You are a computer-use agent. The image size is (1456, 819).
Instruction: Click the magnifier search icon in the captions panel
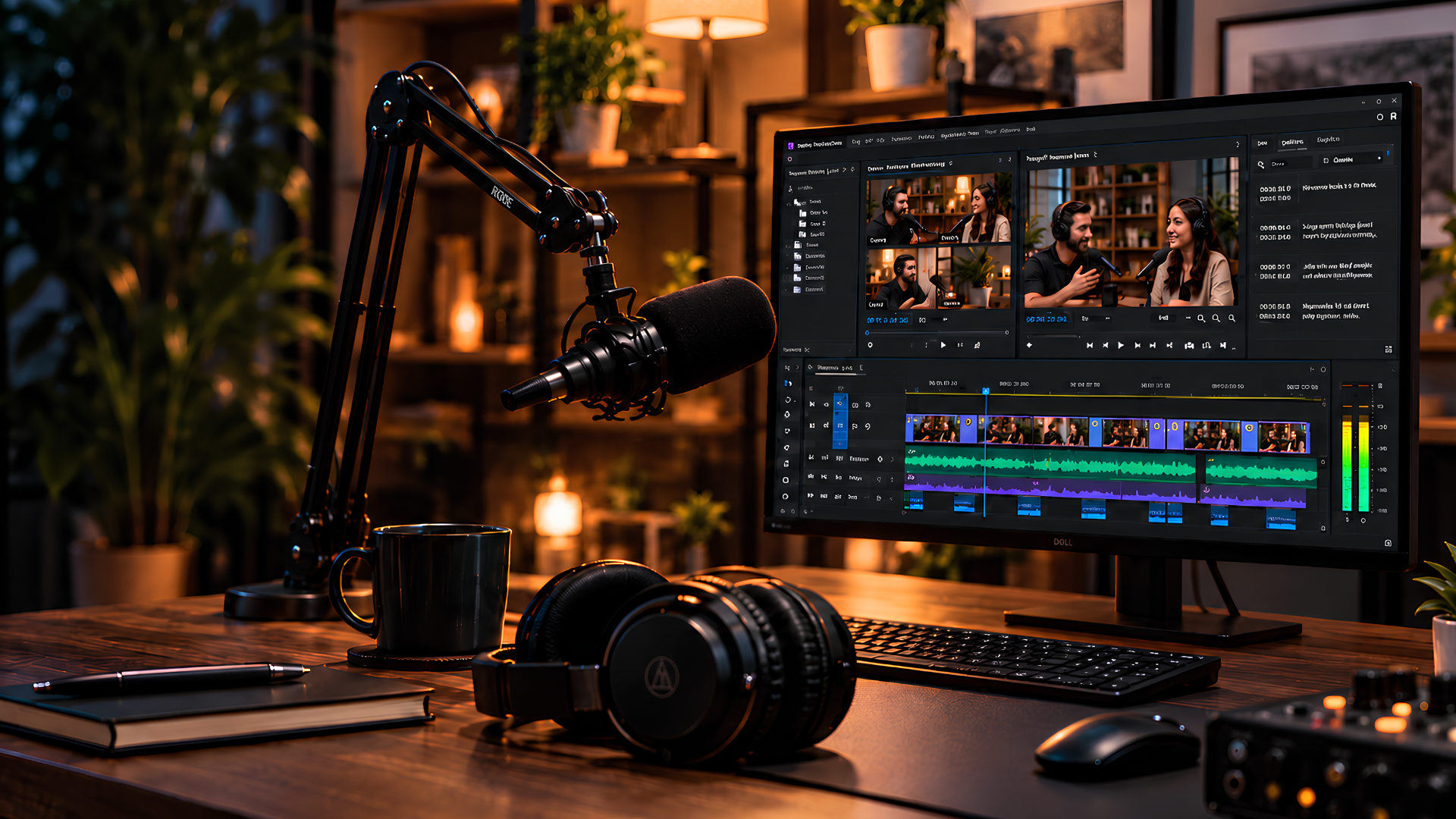click(1261, 164)
